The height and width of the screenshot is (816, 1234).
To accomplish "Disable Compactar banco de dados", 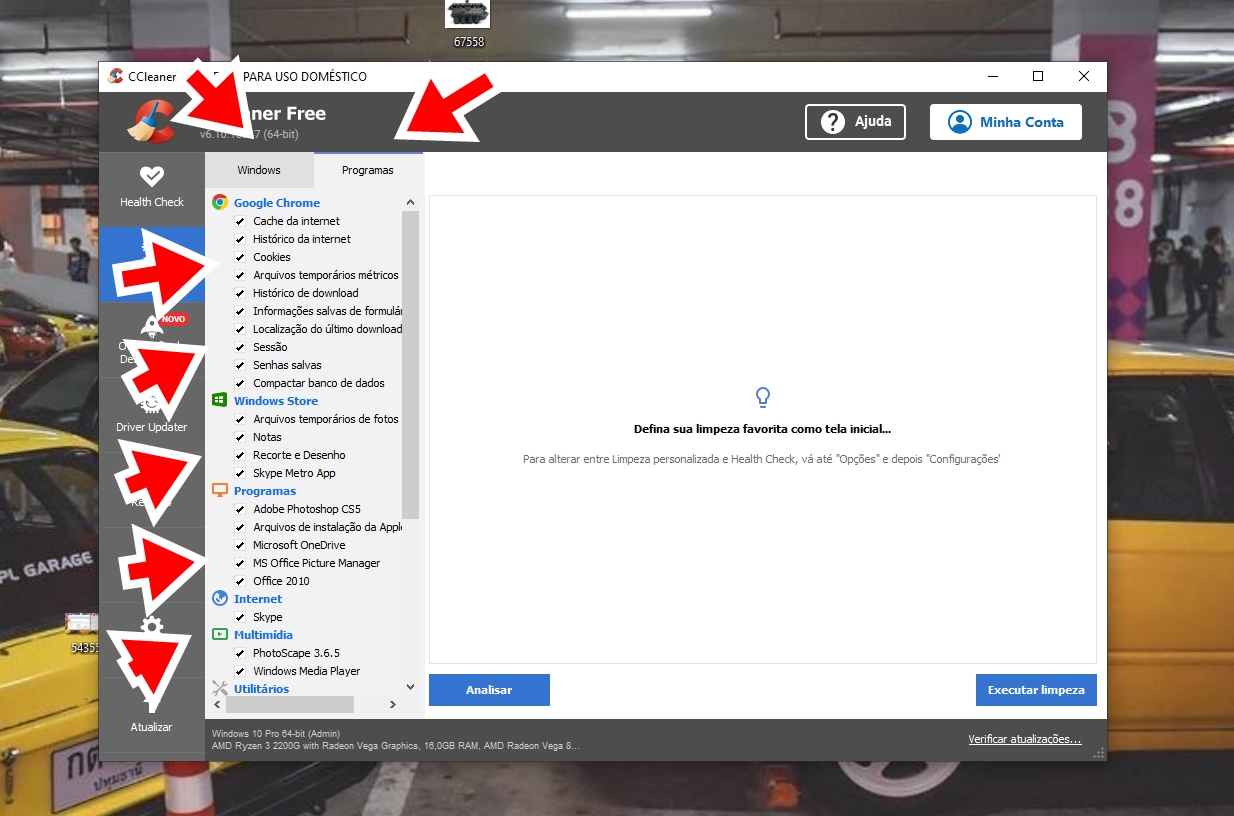I will (240, 383).
